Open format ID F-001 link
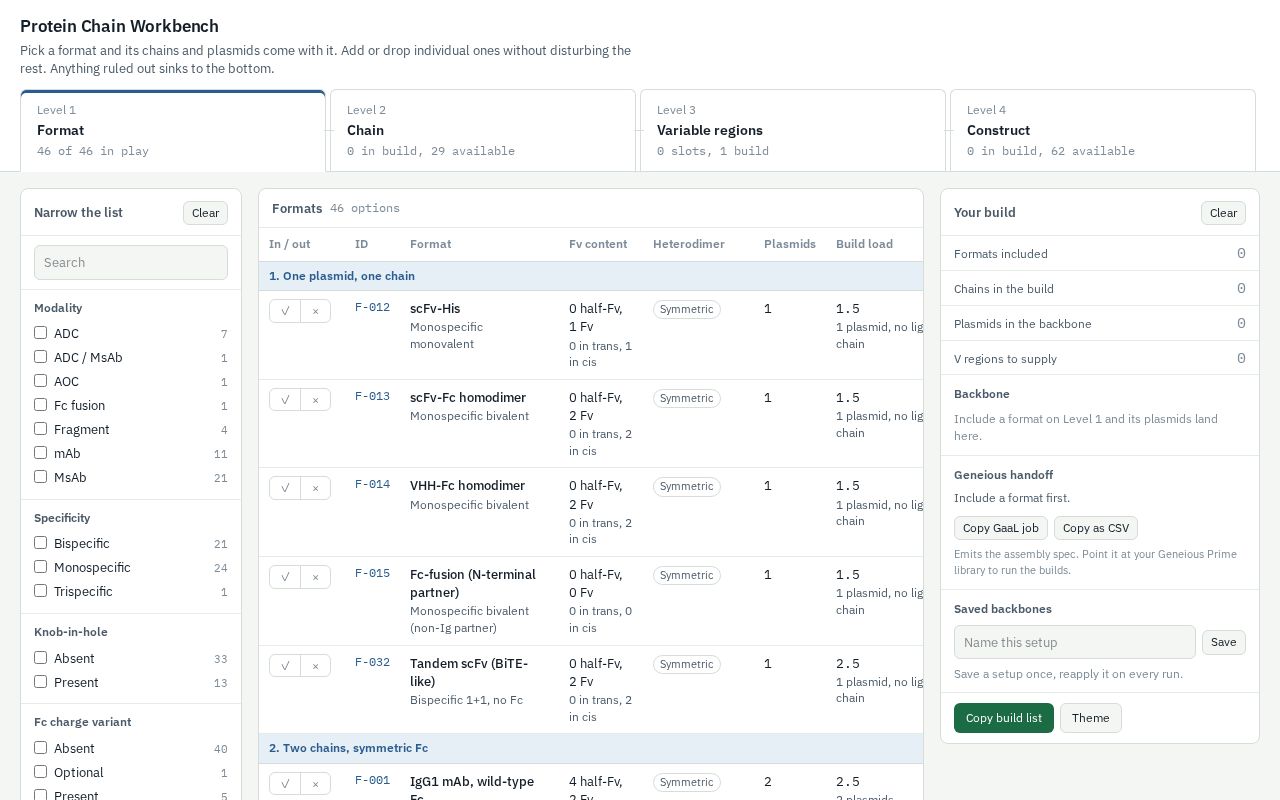The width and height of the screenshot is (1280, 800). [x=372, y=781]
